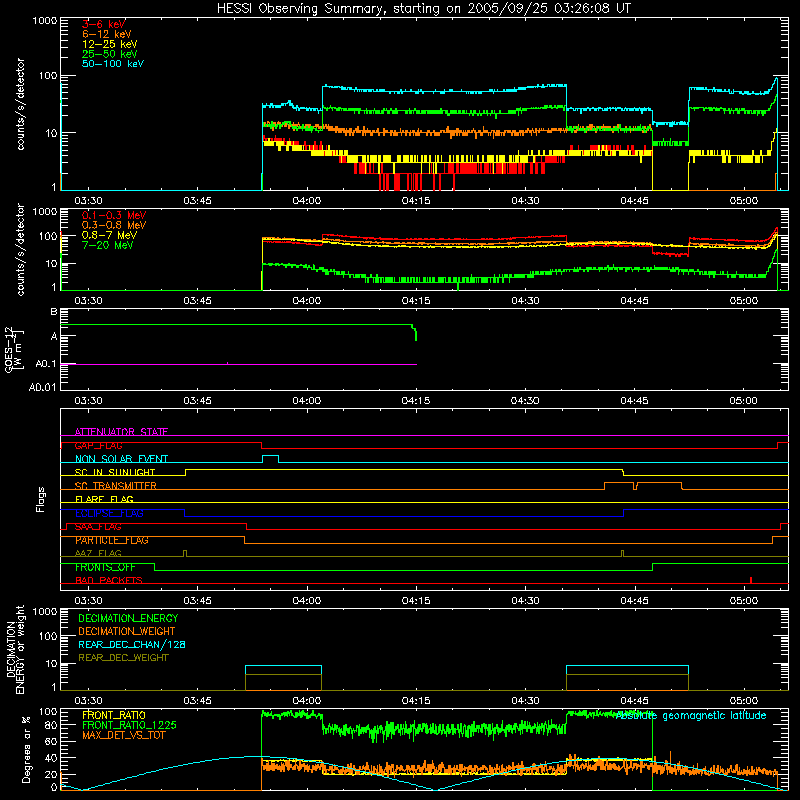Click the 0.1-0.3 MeV legend label
The width and height of the screenshot is (800, 800).
pyautogui.click(x=114, y=215)
